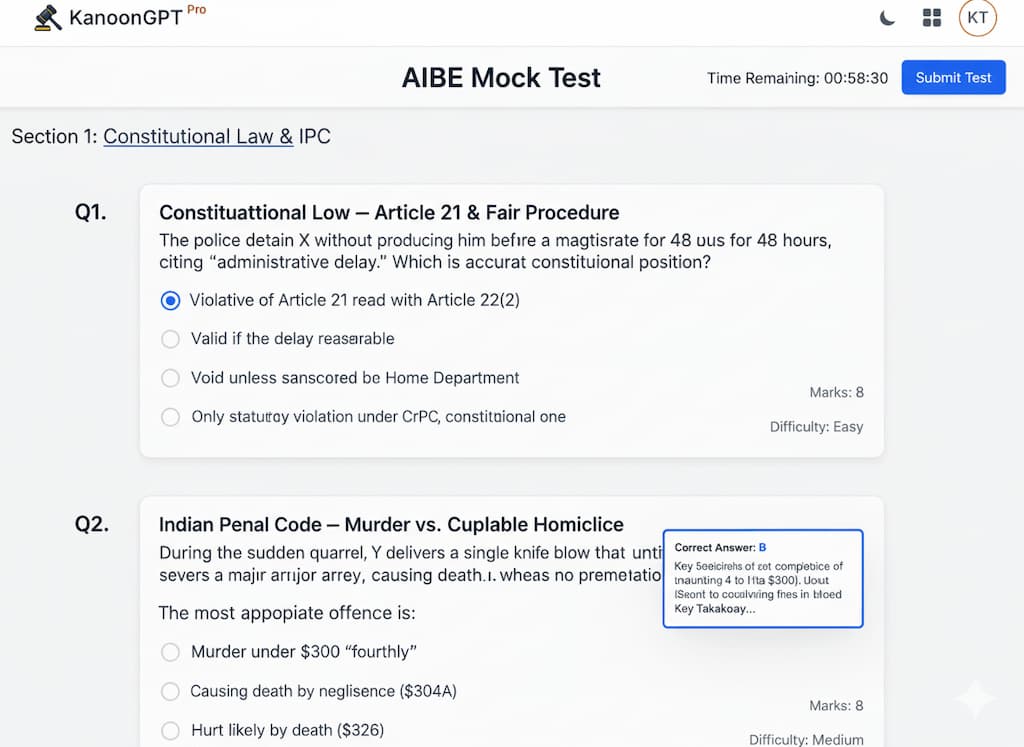Toggle dark mode with the moon icon
The width and height of the screenshot is (1024, 747).
pos(887,18)
